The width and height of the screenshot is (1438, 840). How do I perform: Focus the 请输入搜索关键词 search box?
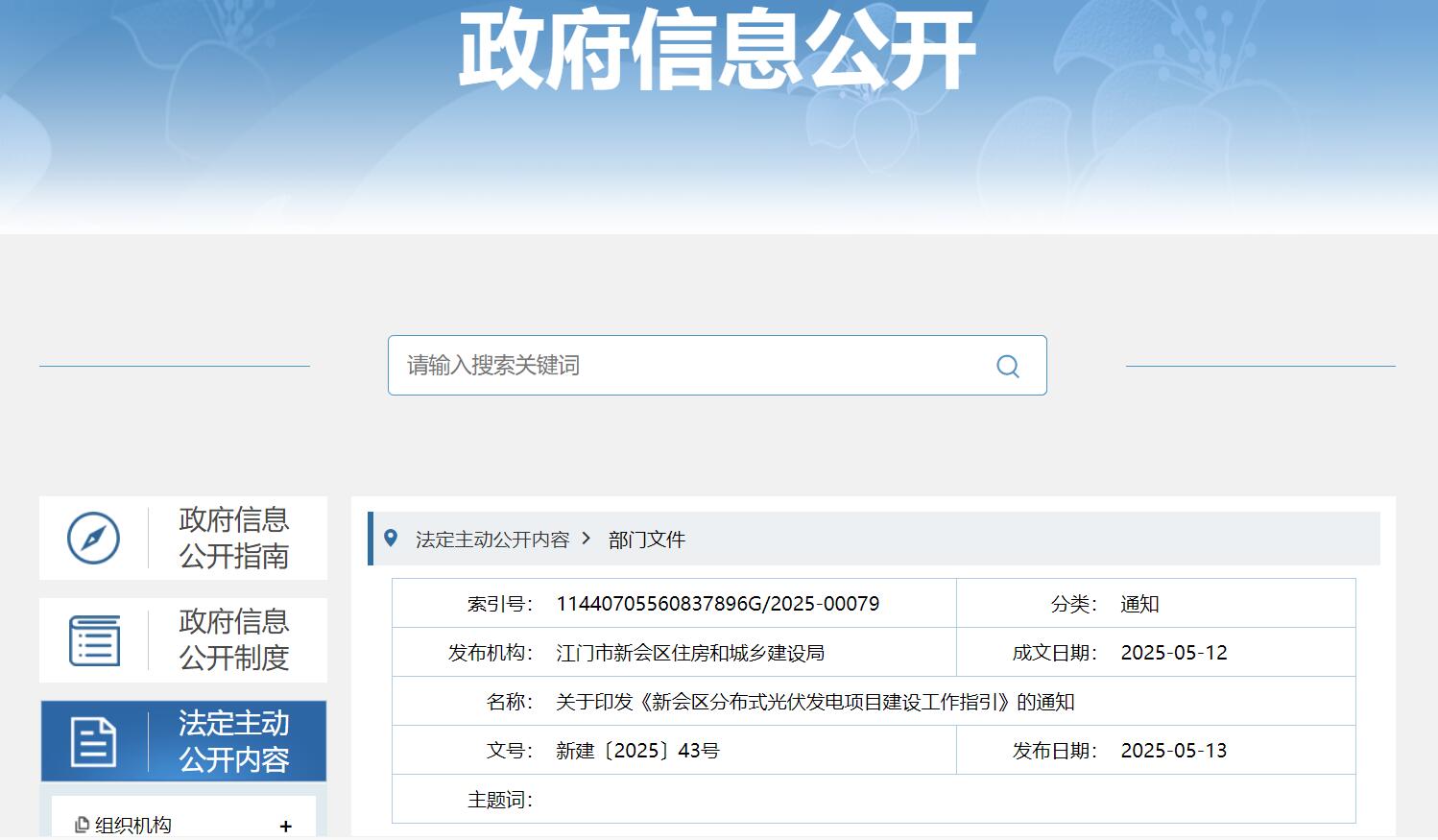coord(691,366)
